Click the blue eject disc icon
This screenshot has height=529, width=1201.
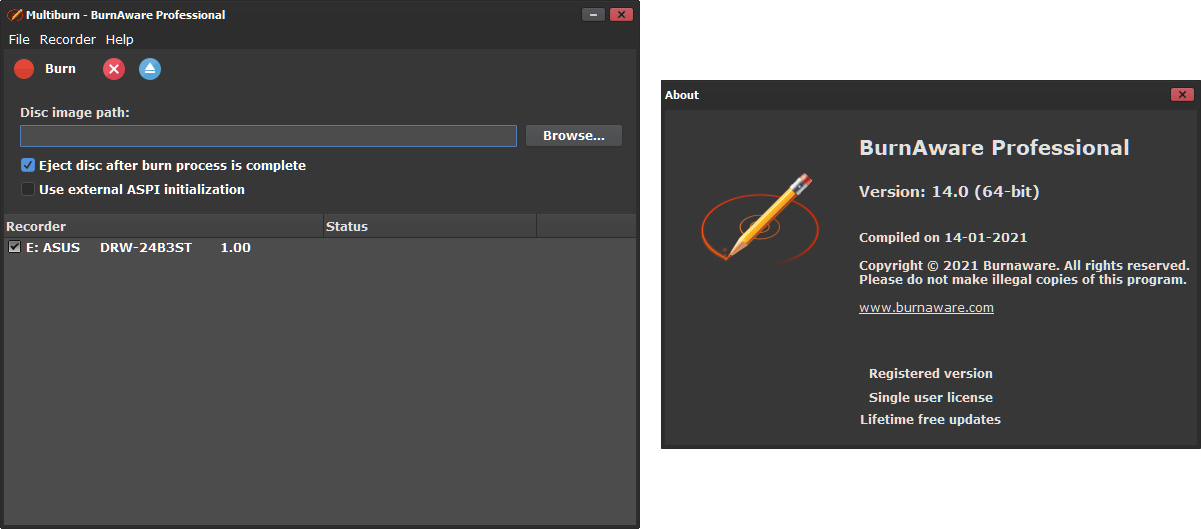[150, 69]
